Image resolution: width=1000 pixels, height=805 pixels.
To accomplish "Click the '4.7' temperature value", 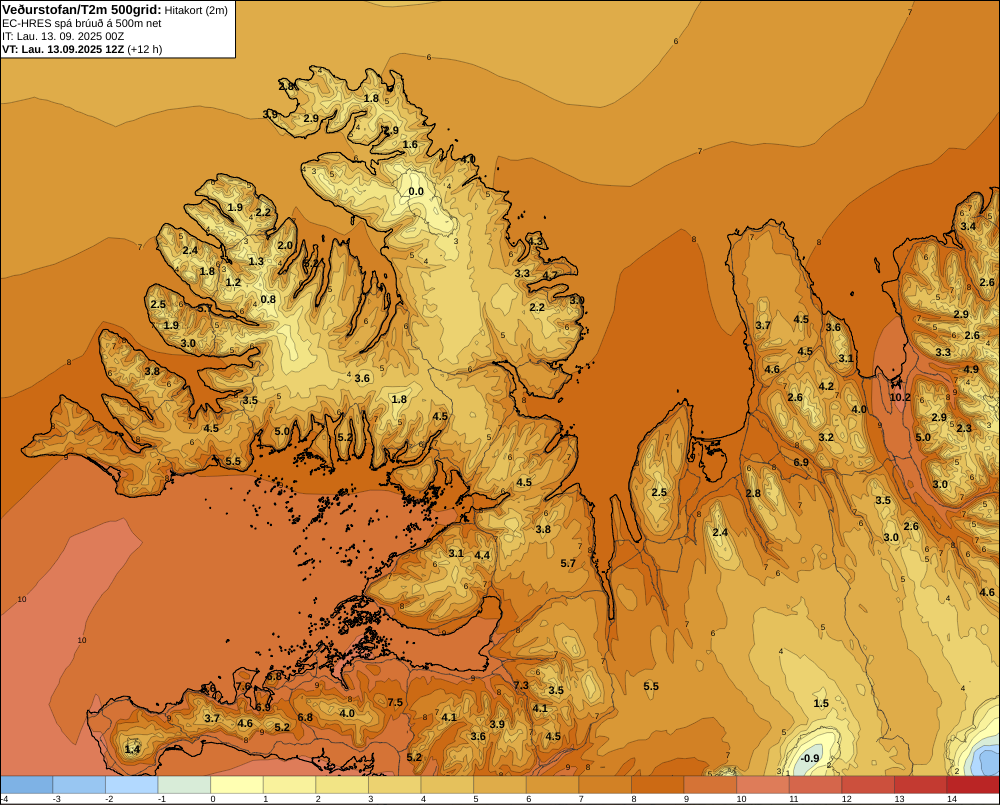I will [x=550, y=276].
